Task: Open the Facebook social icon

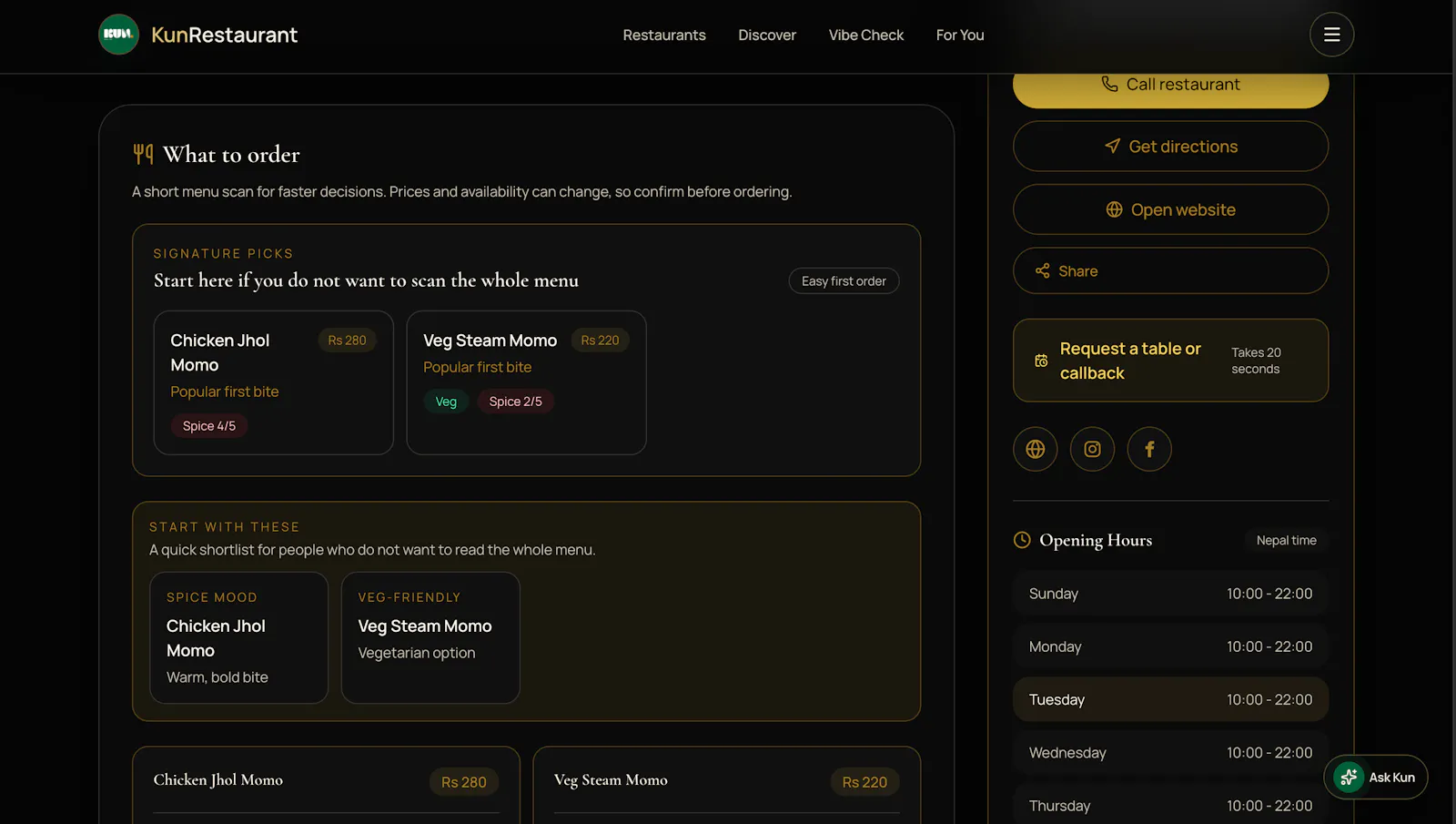Action: [1149, 449]
